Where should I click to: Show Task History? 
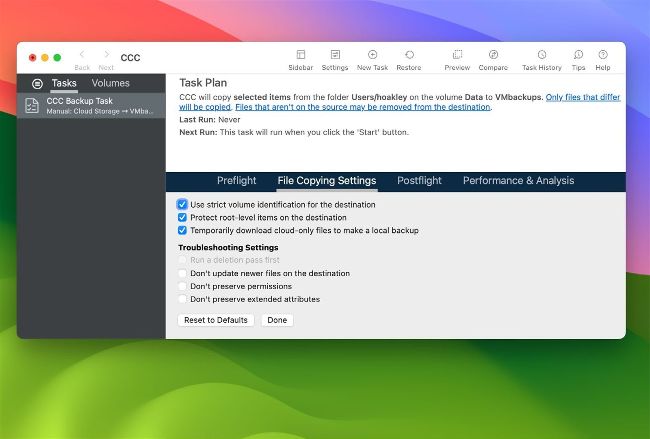tap(541, 55)
